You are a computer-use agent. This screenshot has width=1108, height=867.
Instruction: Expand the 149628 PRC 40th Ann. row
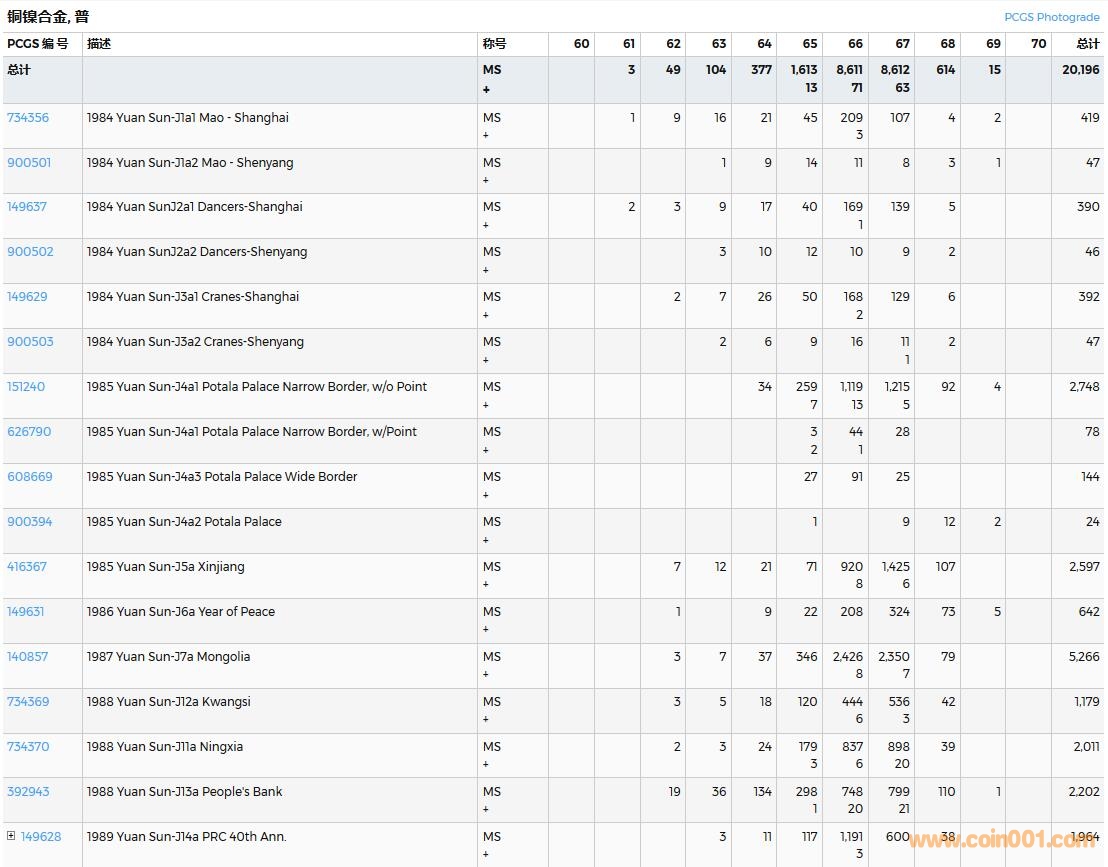pos(11,836)
